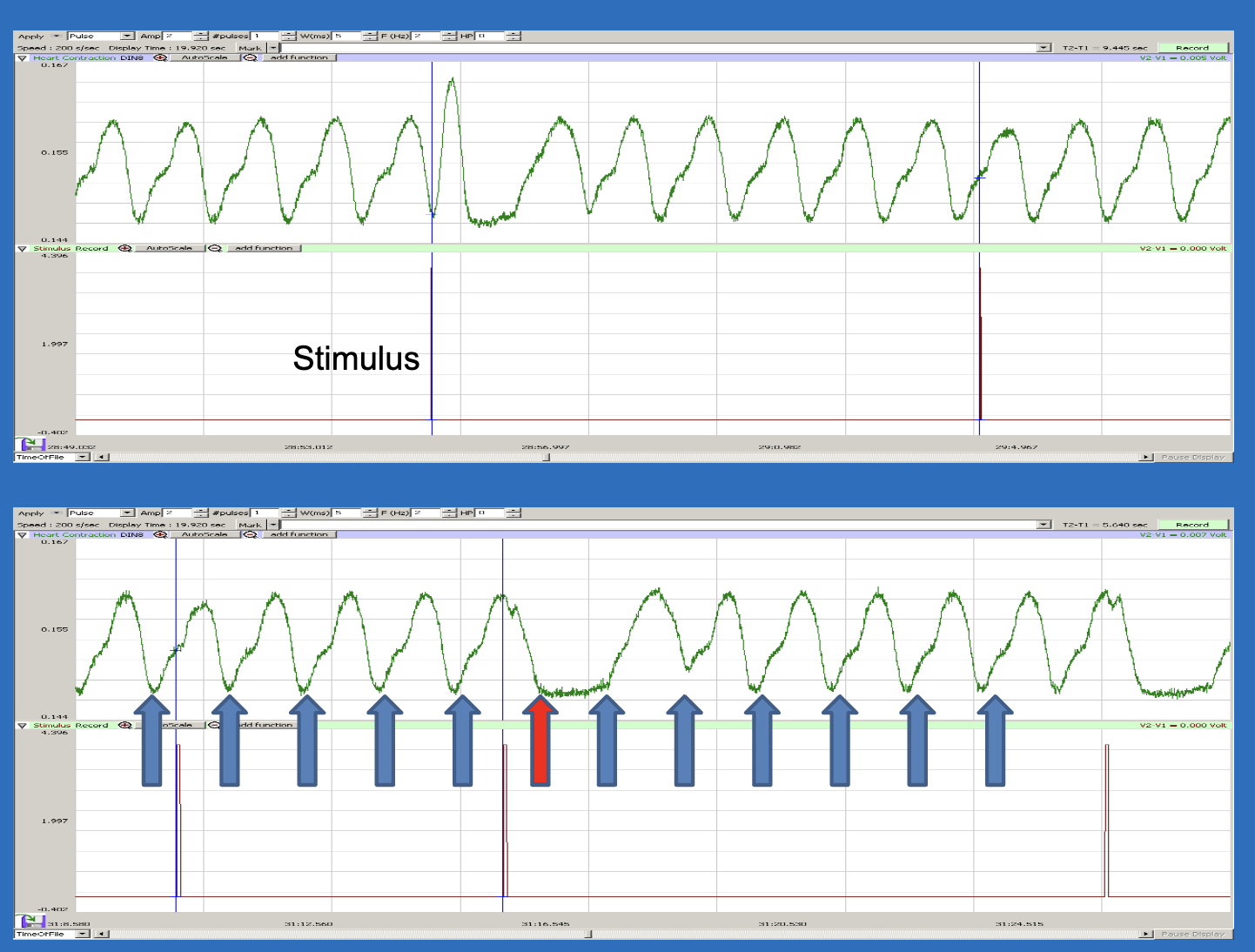Click scroll-left arrow beside TimeOfFile, 9.445 sec window

(x=102, y=457)
